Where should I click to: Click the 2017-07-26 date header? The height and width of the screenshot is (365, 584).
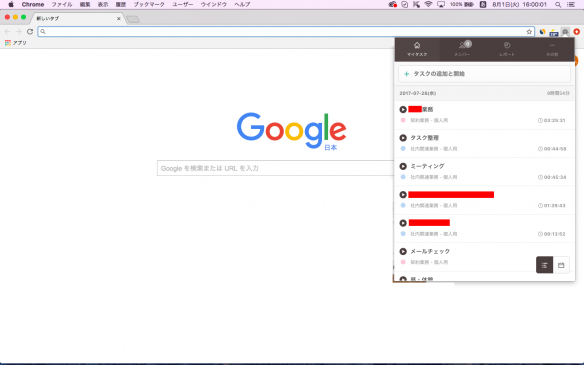coord(418,93)
